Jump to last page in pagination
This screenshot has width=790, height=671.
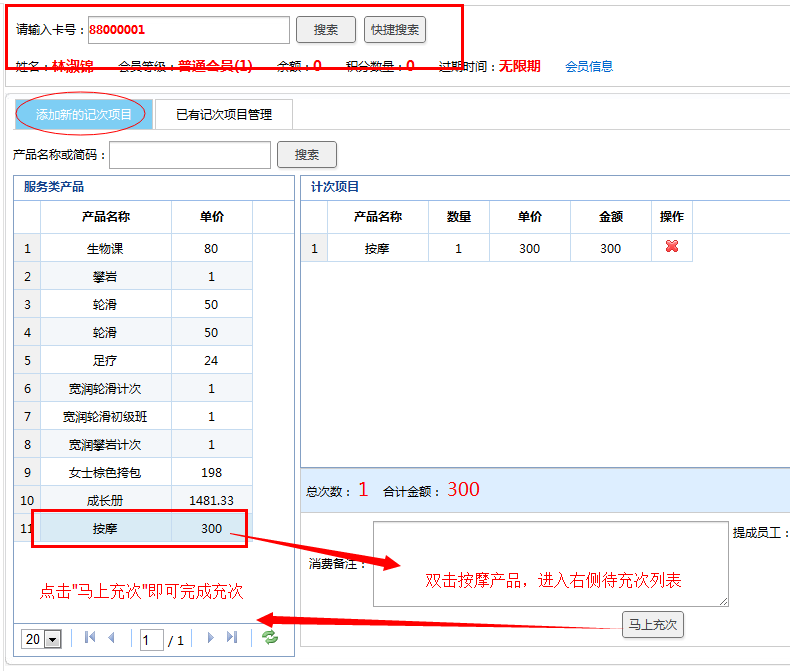coord(232,638)
